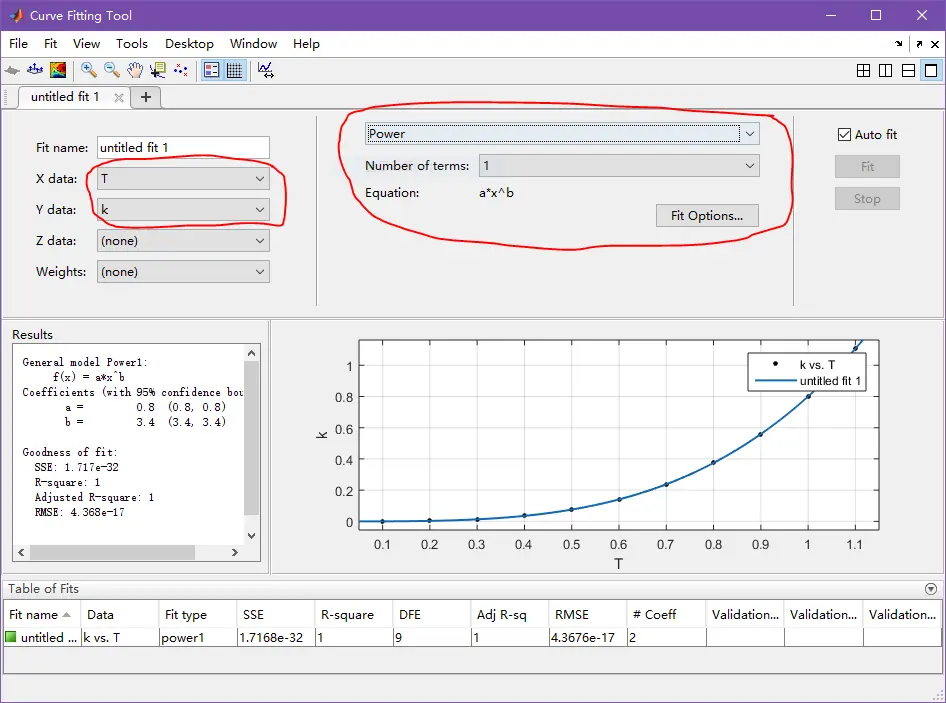946x703 pixels.
Task: Open the Number of terms dropdown
Action: (619, 165)
